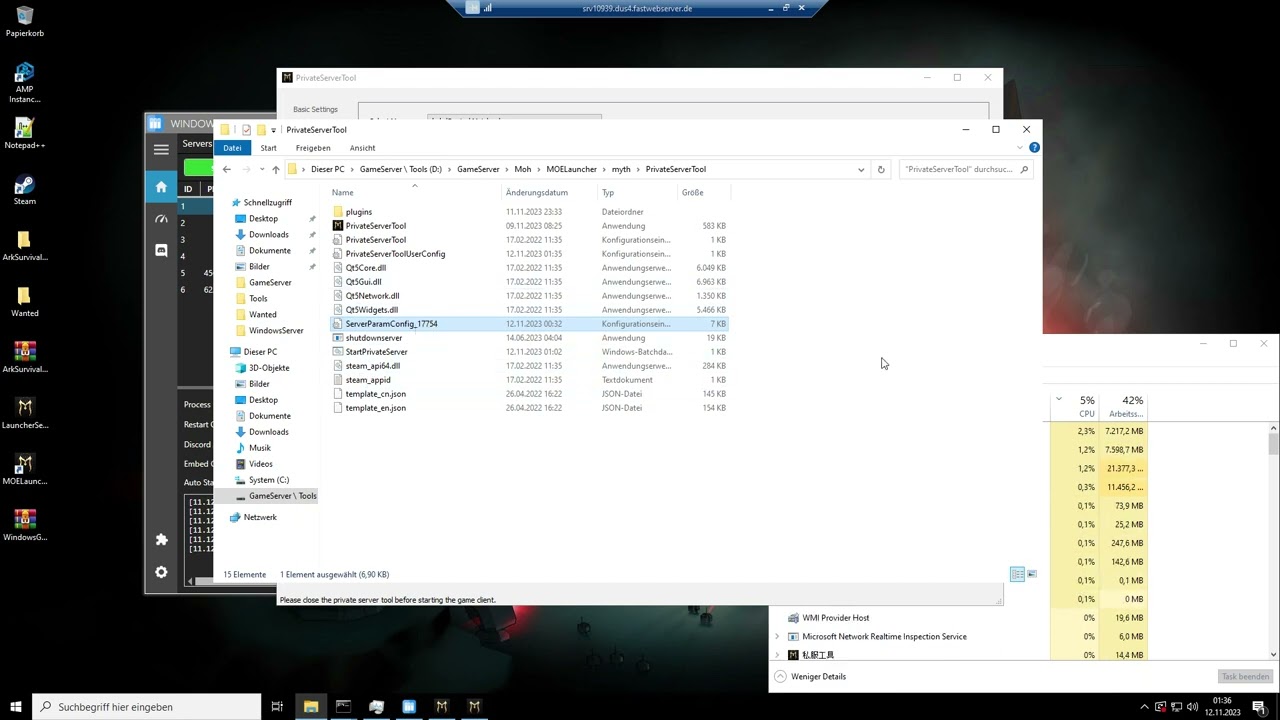Open the WindowsGSM settings gear
The height and width of the screenshot is (720, 1280).
[161, 572]
